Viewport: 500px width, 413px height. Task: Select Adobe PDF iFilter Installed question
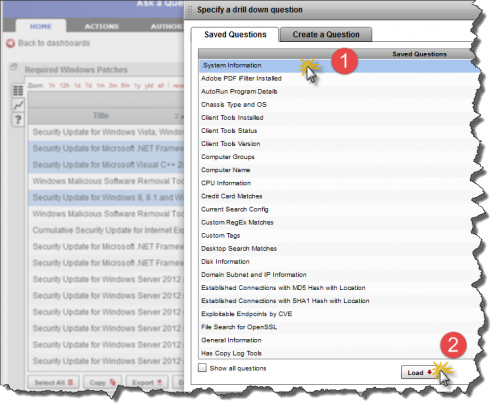[338, 79]
